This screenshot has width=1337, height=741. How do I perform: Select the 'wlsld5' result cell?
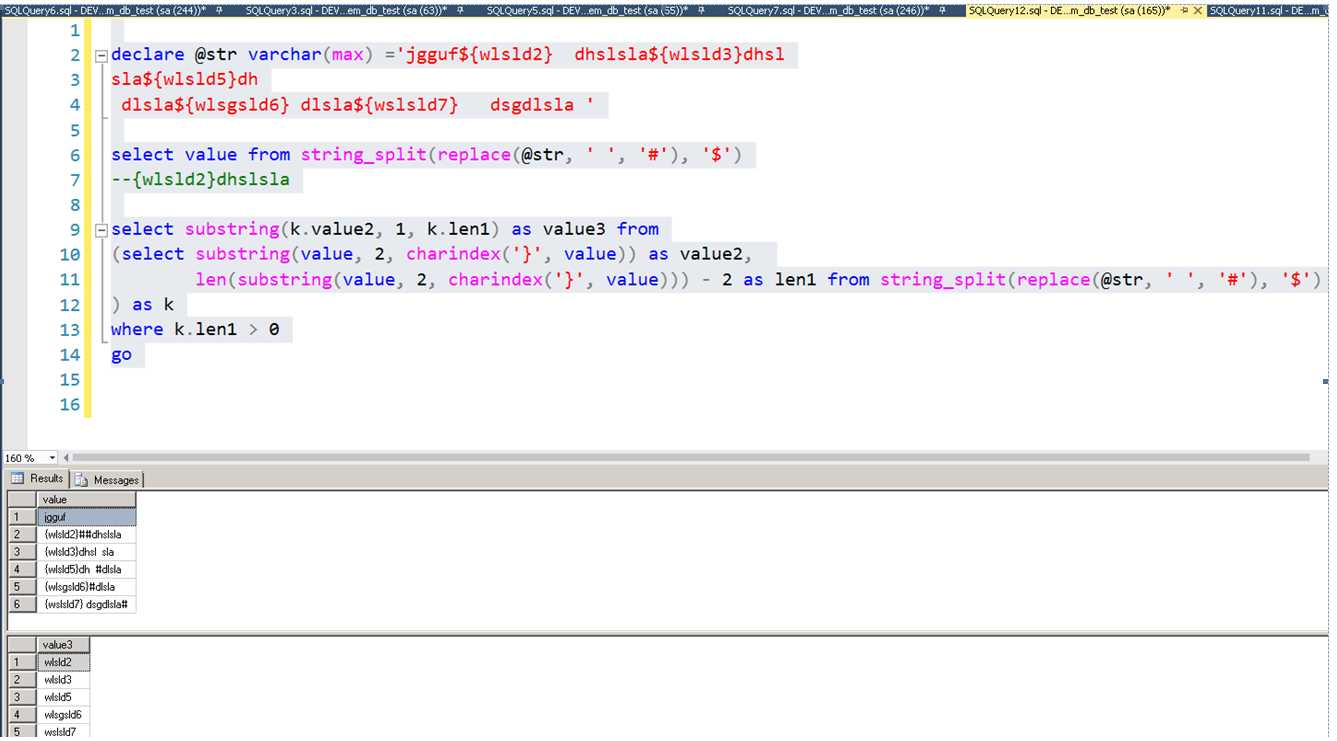[63, 697]
